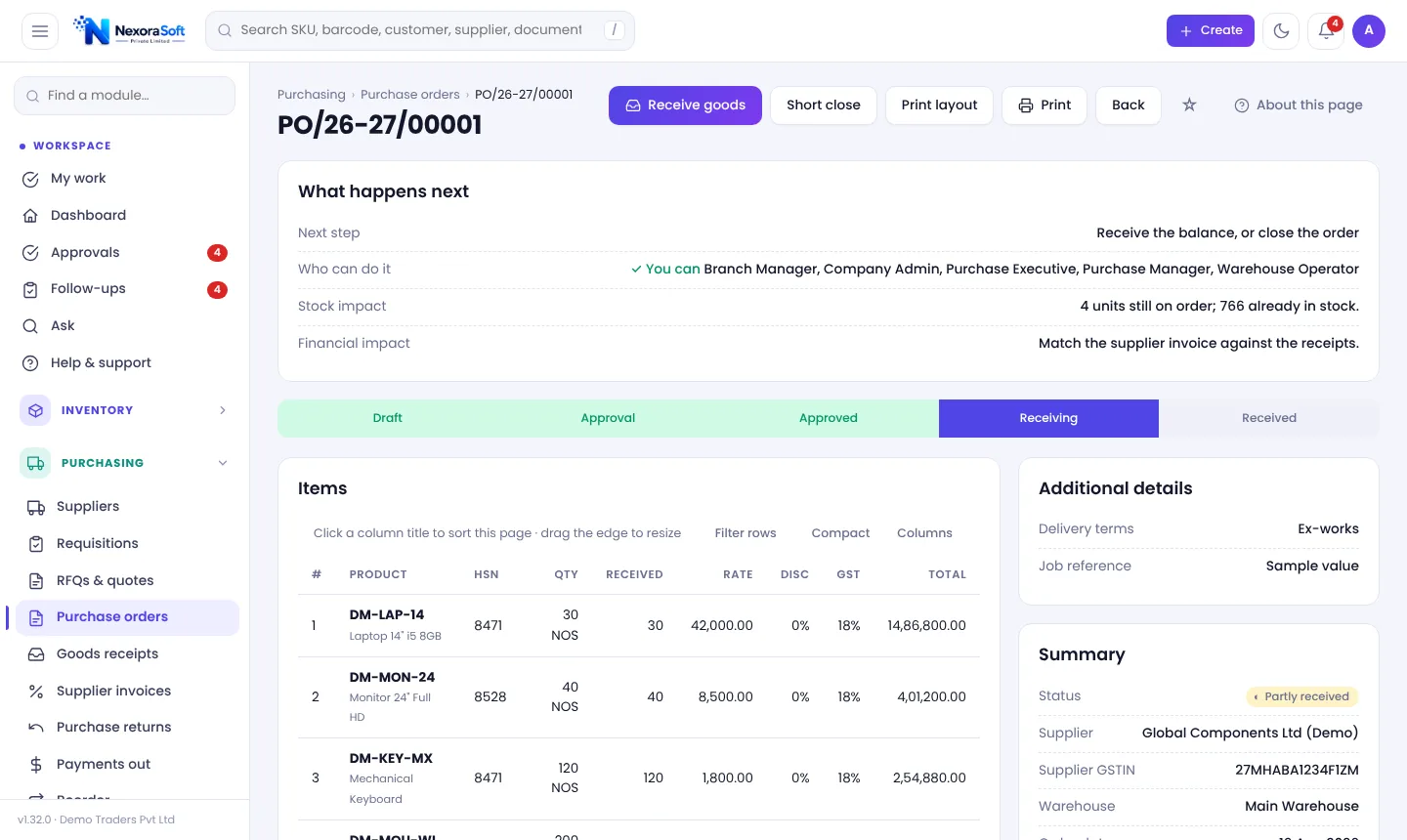This screenshot has width=1407, height=840.
Task: Click the Receive goods button
Action: click(x=685, y=105)
